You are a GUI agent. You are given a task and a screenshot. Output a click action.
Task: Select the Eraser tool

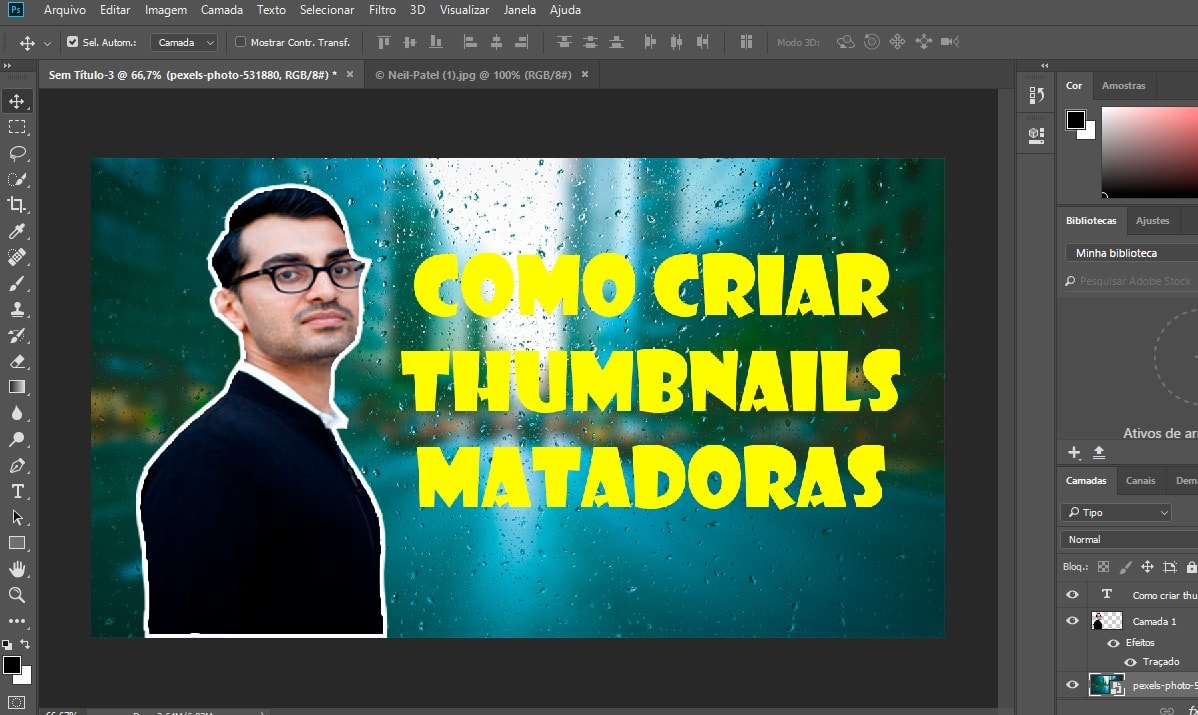tap(17, 361)
